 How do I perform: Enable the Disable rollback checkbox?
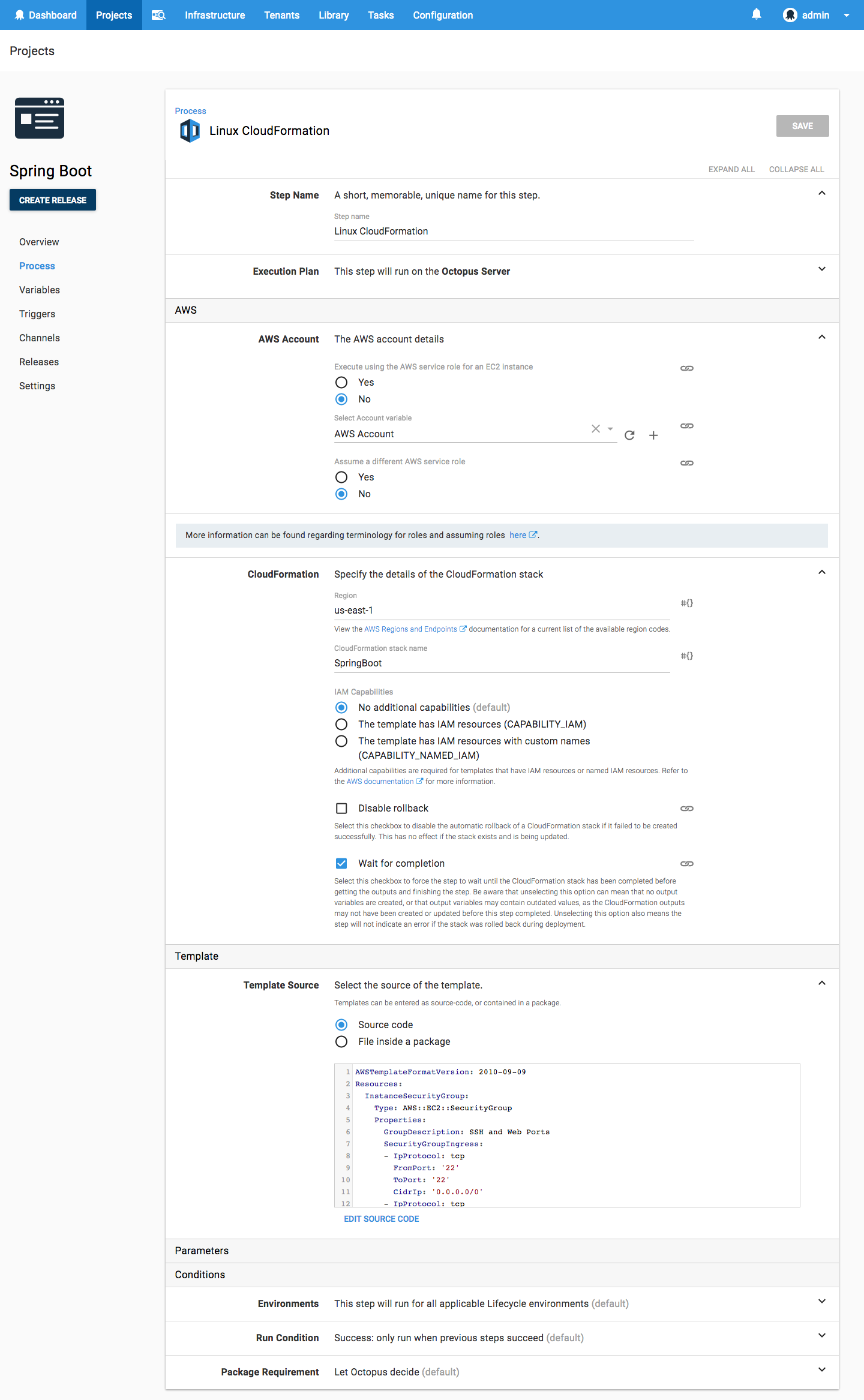[x=341, y=808]
